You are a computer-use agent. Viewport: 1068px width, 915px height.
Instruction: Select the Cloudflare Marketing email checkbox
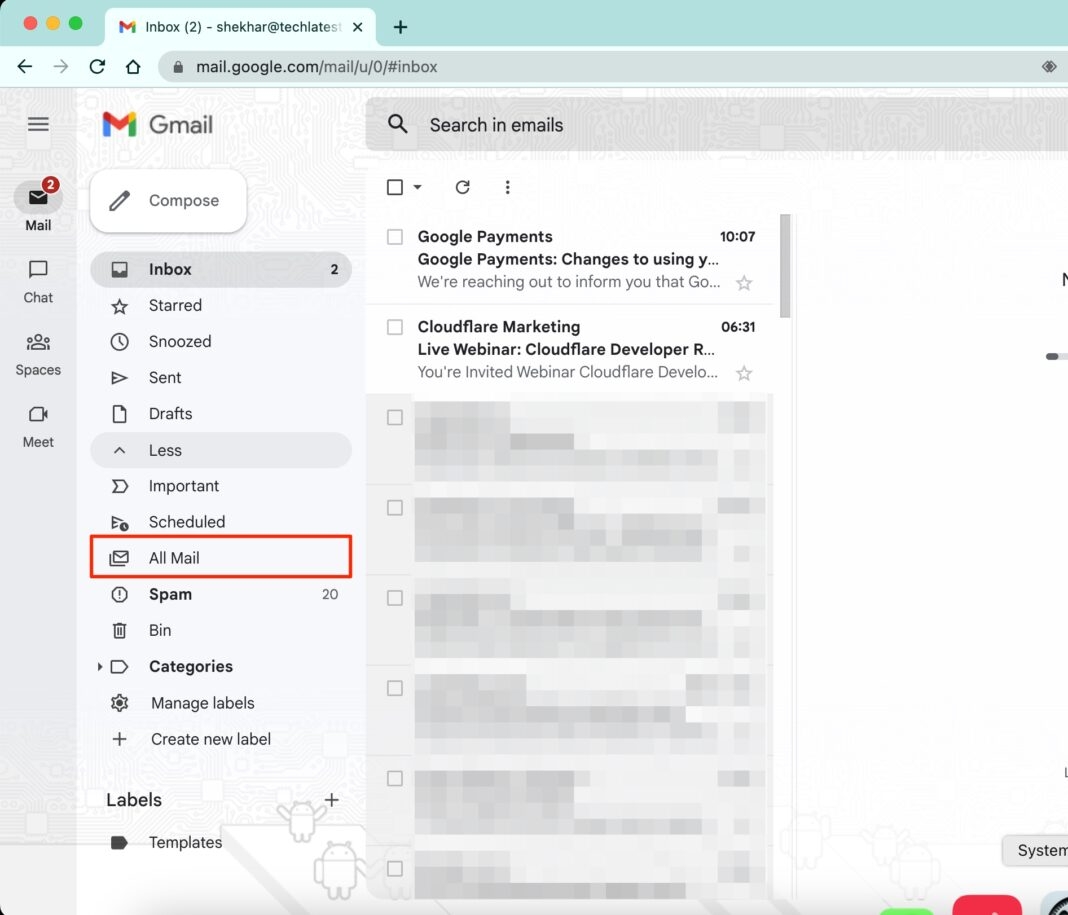[x=393, y=326]
